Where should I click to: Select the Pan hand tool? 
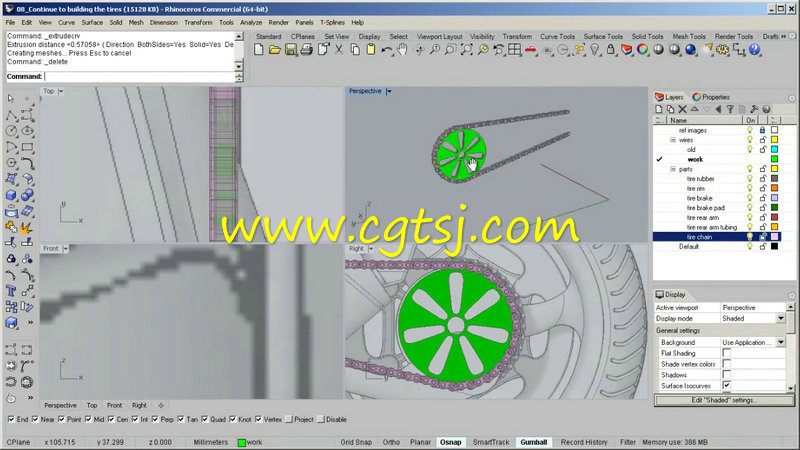pos(403,49)
